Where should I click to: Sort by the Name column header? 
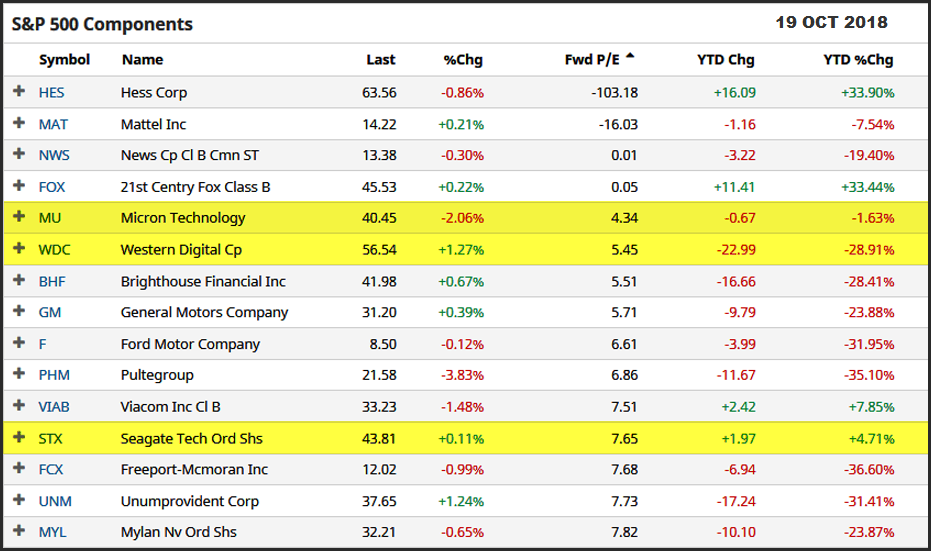tap(142, 60)
